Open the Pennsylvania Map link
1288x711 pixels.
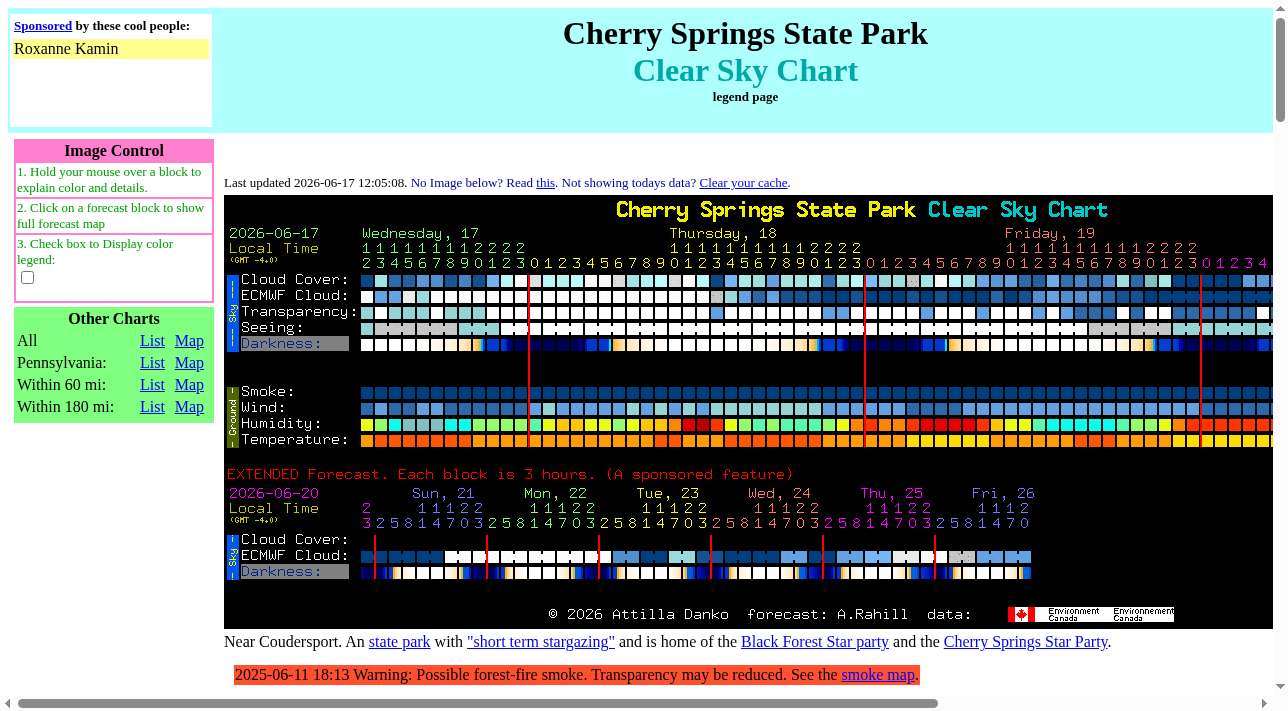(189, 363)
